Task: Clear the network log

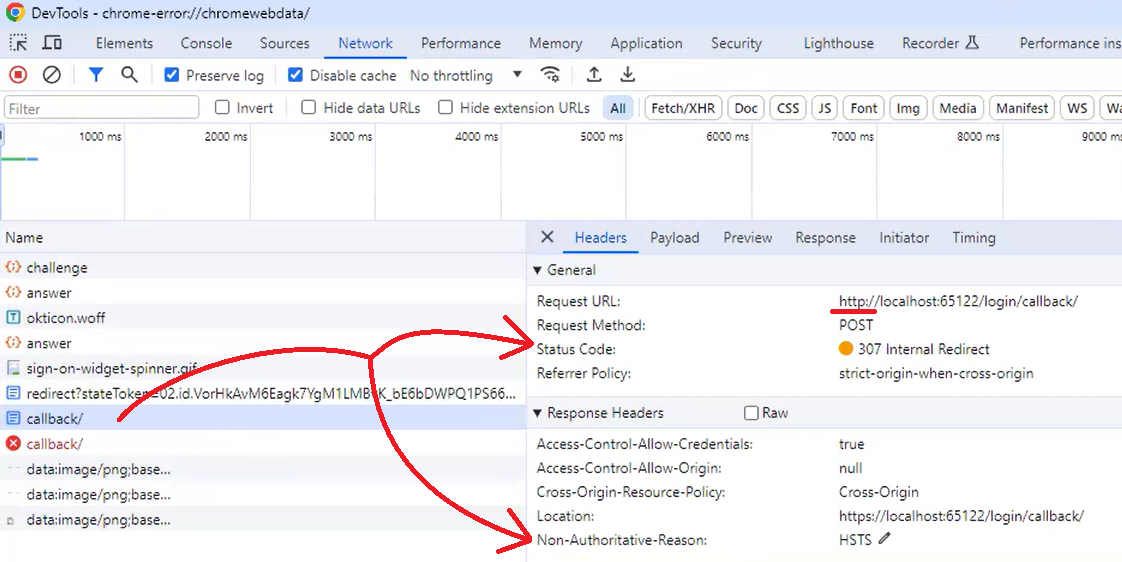Action: (x=52, y=75)
